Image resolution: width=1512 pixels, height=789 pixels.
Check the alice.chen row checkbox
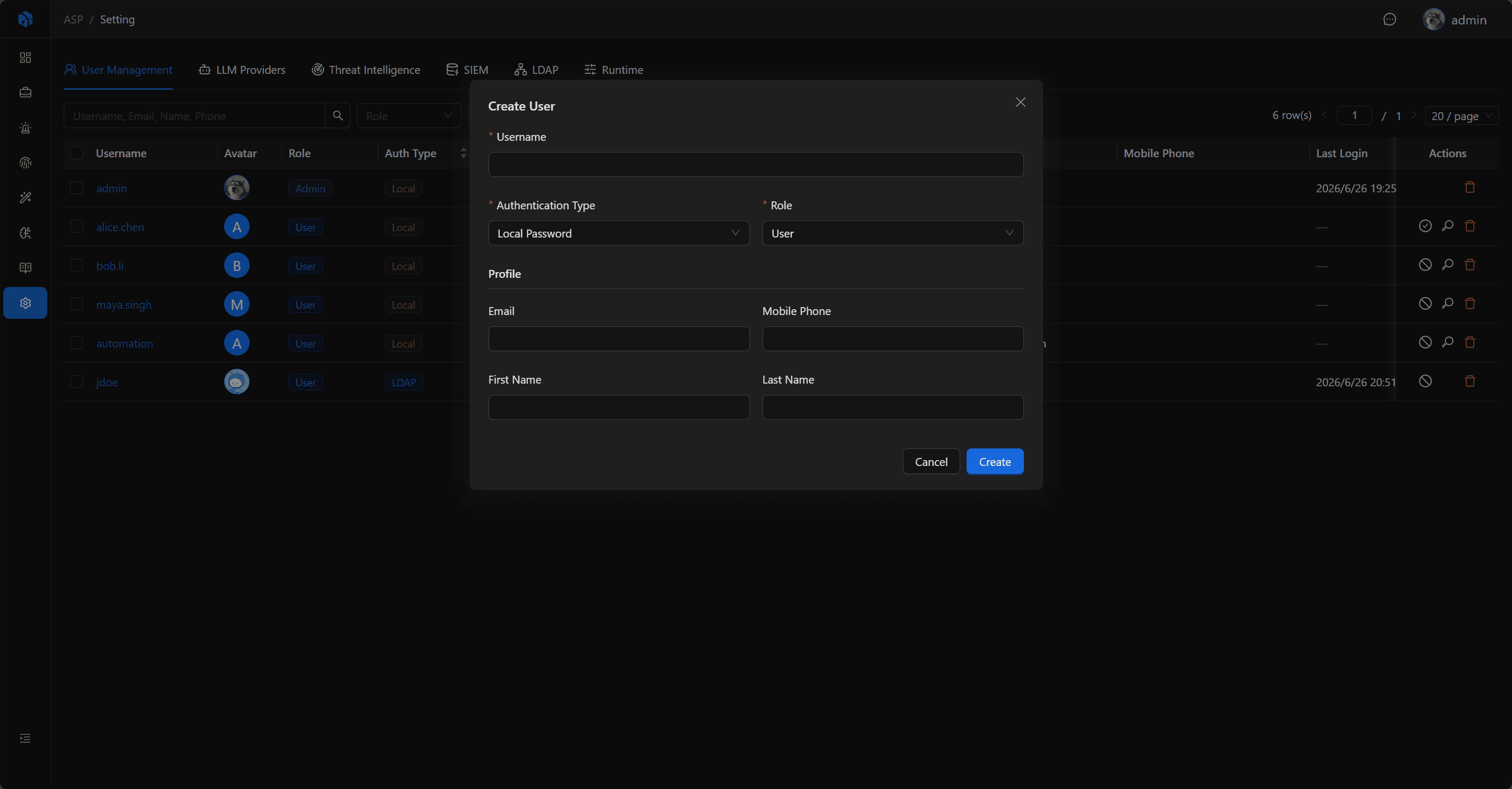coord(76,226)
